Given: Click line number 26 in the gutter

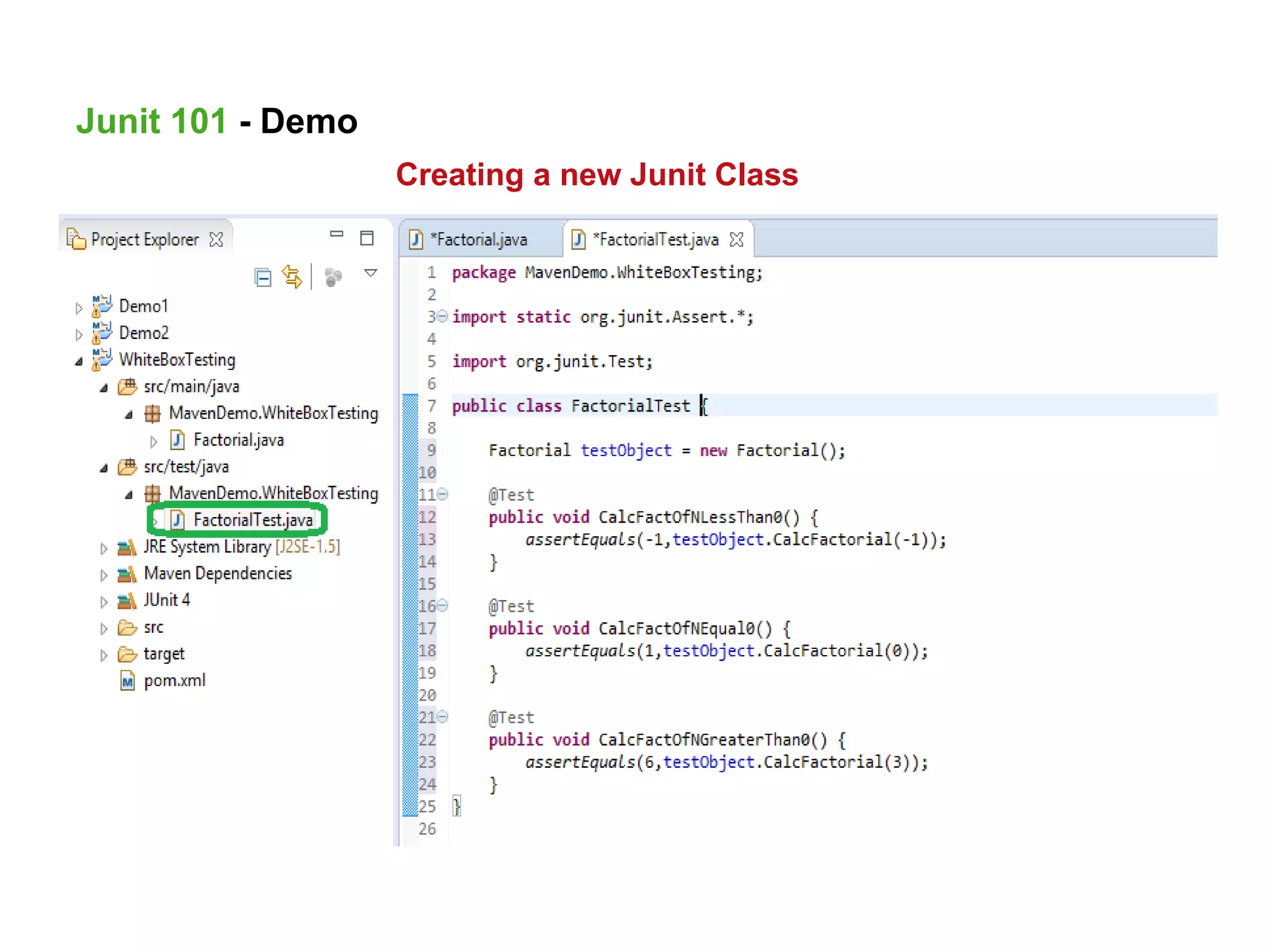Looking at the screenshot, I should point(427,829).
